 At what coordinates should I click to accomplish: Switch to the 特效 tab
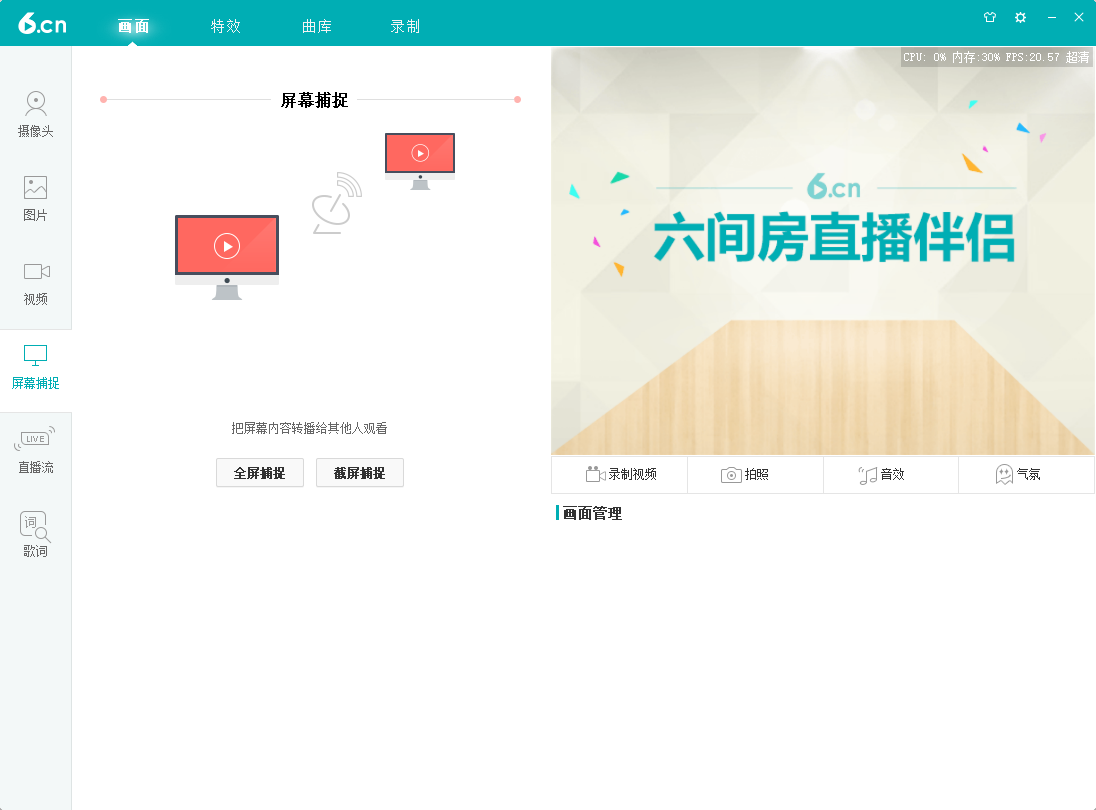pos(226,27)
